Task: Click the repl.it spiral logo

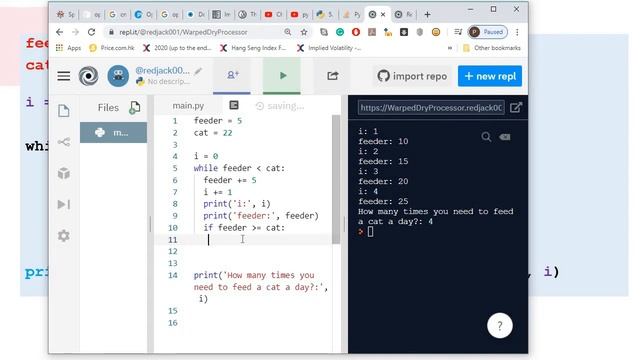Action: [x=88, y=76]
